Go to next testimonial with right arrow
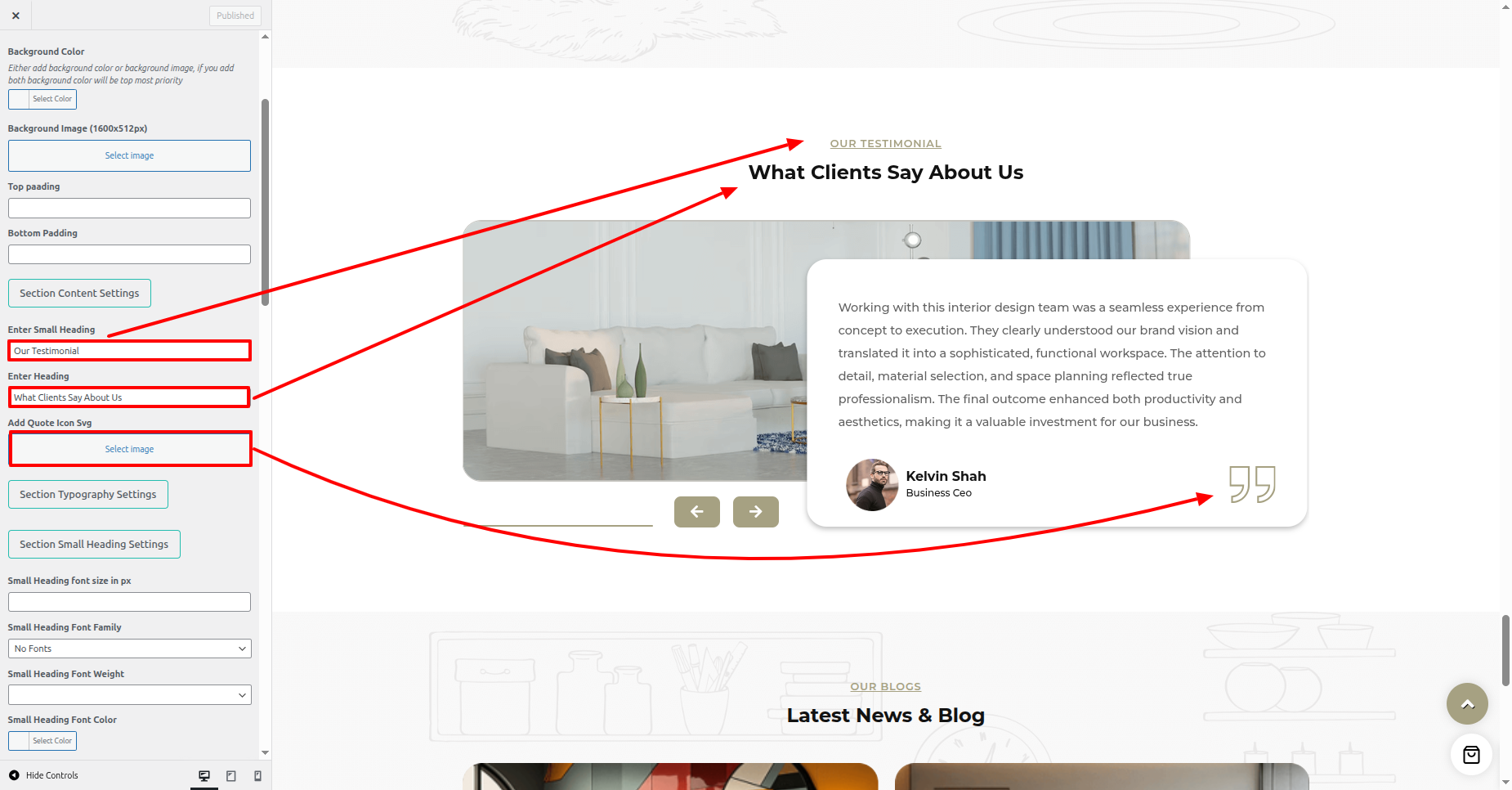The width and height of the screenshot is (1512, 790). click(756, 512)
